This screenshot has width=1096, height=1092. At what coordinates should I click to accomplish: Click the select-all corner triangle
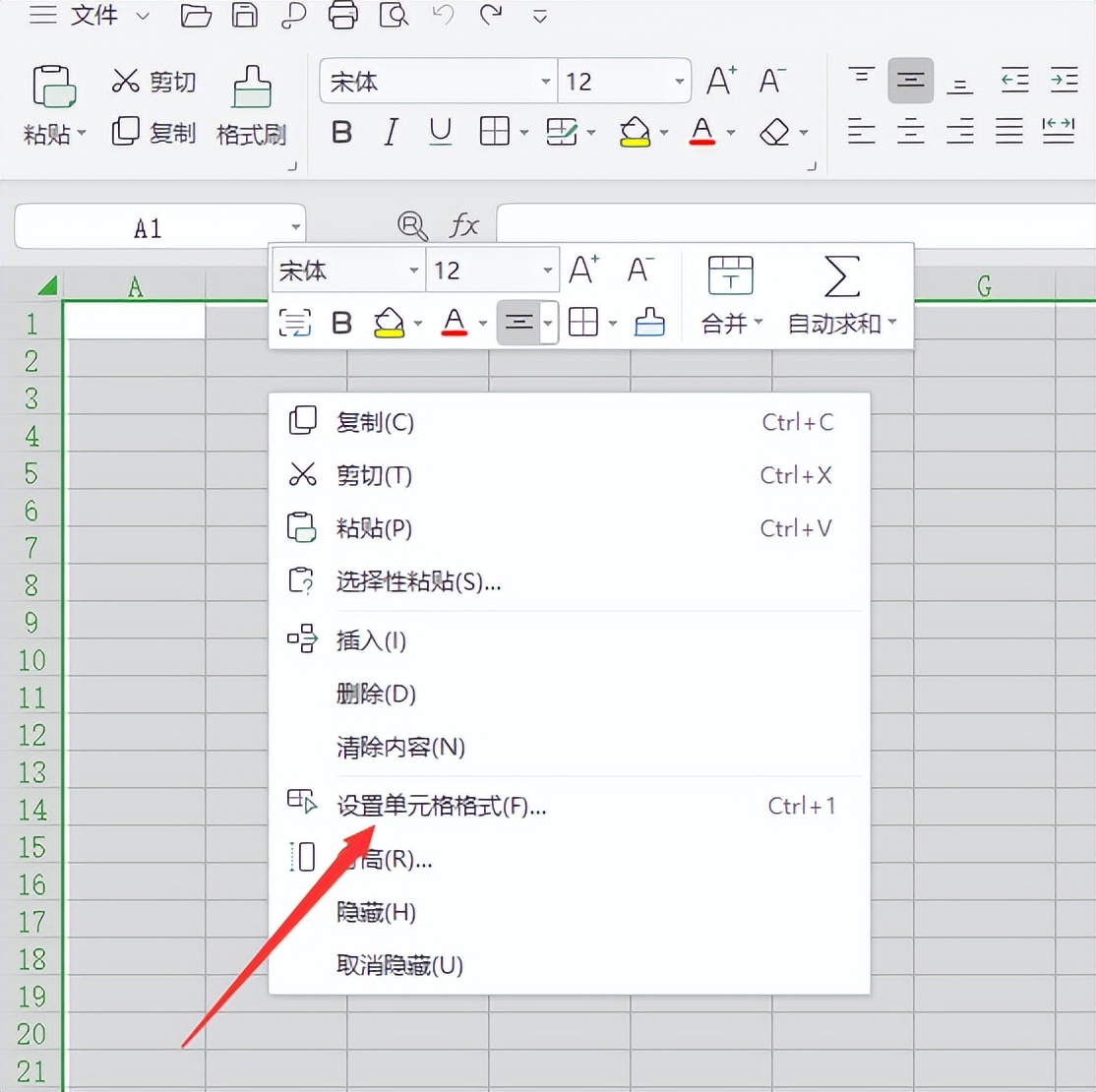tap(47, 284)
